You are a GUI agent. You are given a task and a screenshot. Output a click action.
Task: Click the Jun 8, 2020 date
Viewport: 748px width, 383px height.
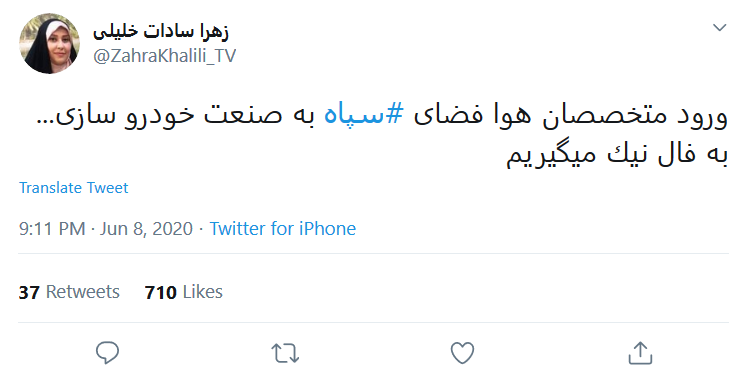pos(146,229)
